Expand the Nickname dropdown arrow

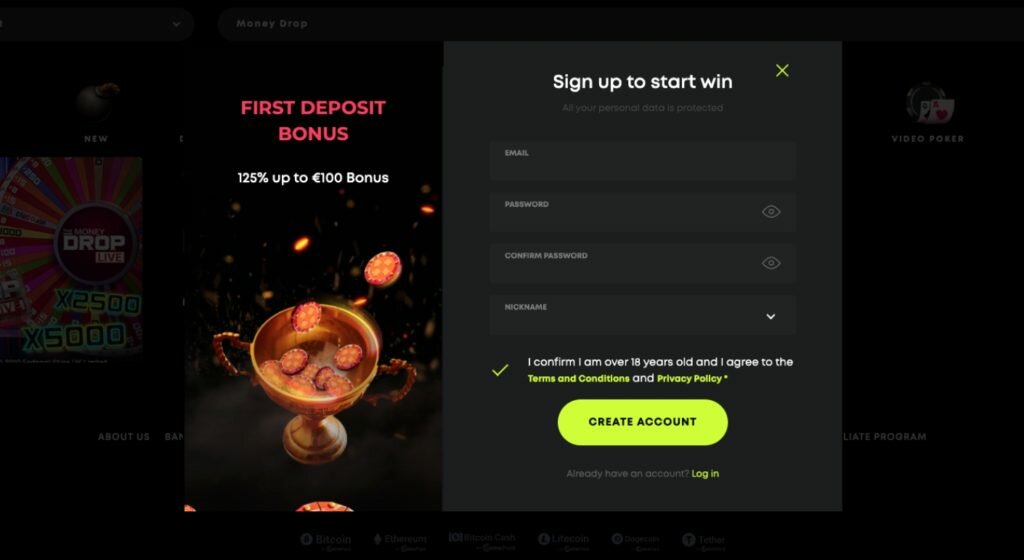(x=771, y=317)
